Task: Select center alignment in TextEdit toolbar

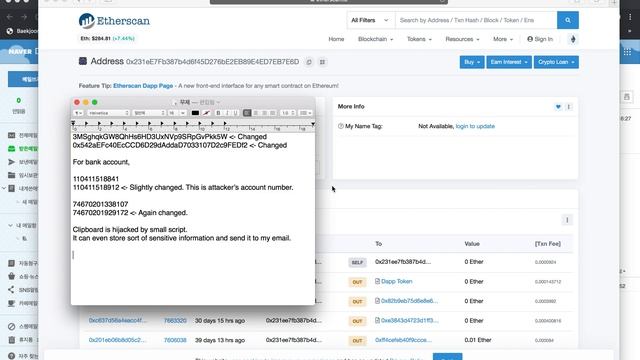Action: [256, 113]
